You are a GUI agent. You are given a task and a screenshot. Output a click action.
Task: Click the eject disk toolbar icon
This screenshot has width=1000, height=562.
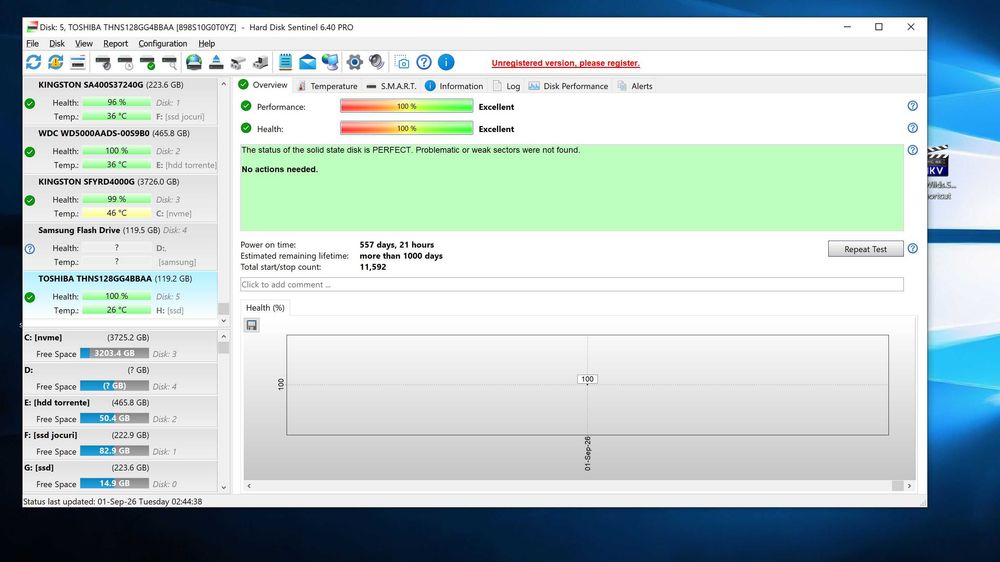tap(216, 62)
